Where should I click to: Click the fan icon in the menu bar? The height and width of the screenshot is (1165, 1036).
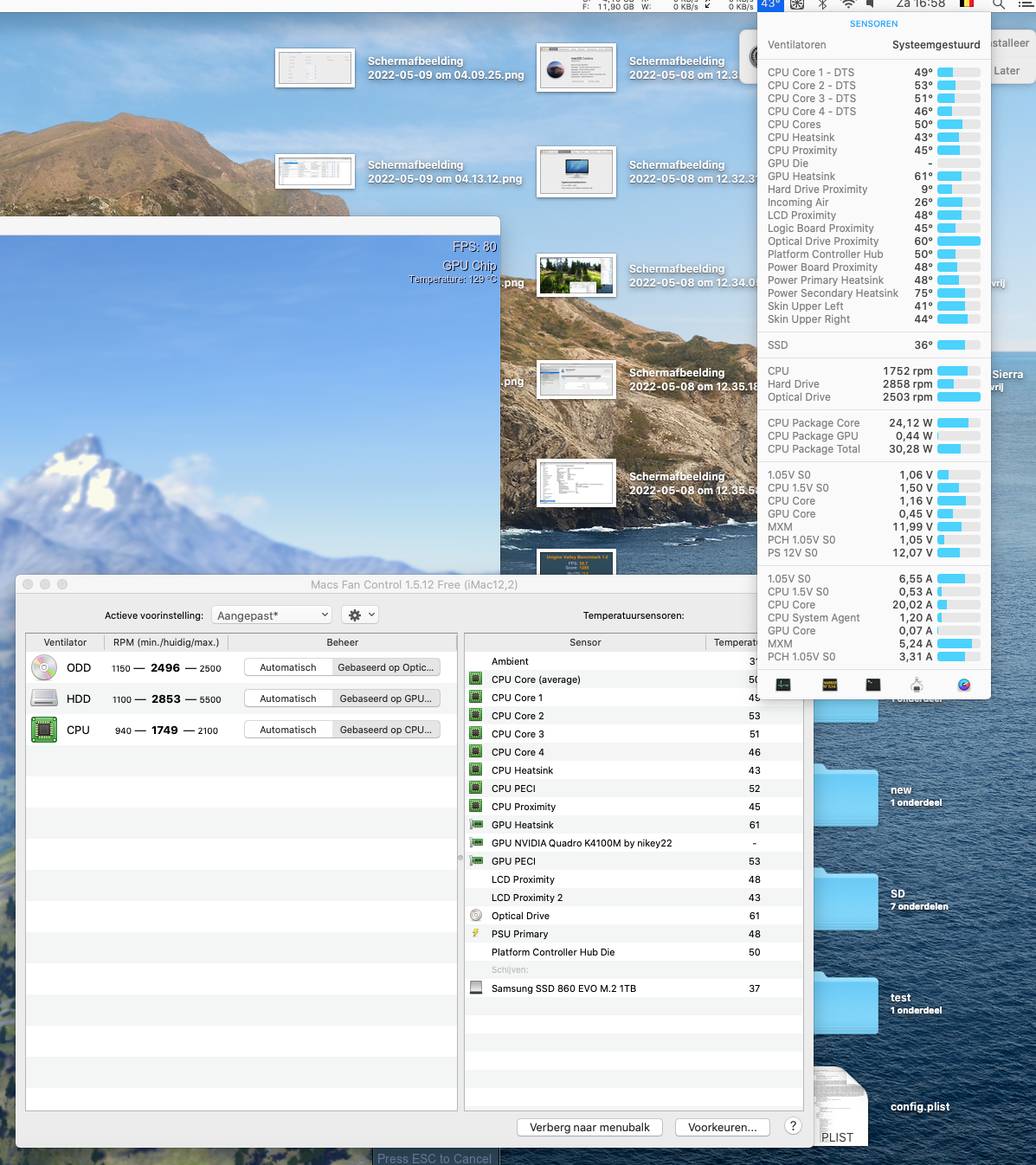[x=797, y=4]
